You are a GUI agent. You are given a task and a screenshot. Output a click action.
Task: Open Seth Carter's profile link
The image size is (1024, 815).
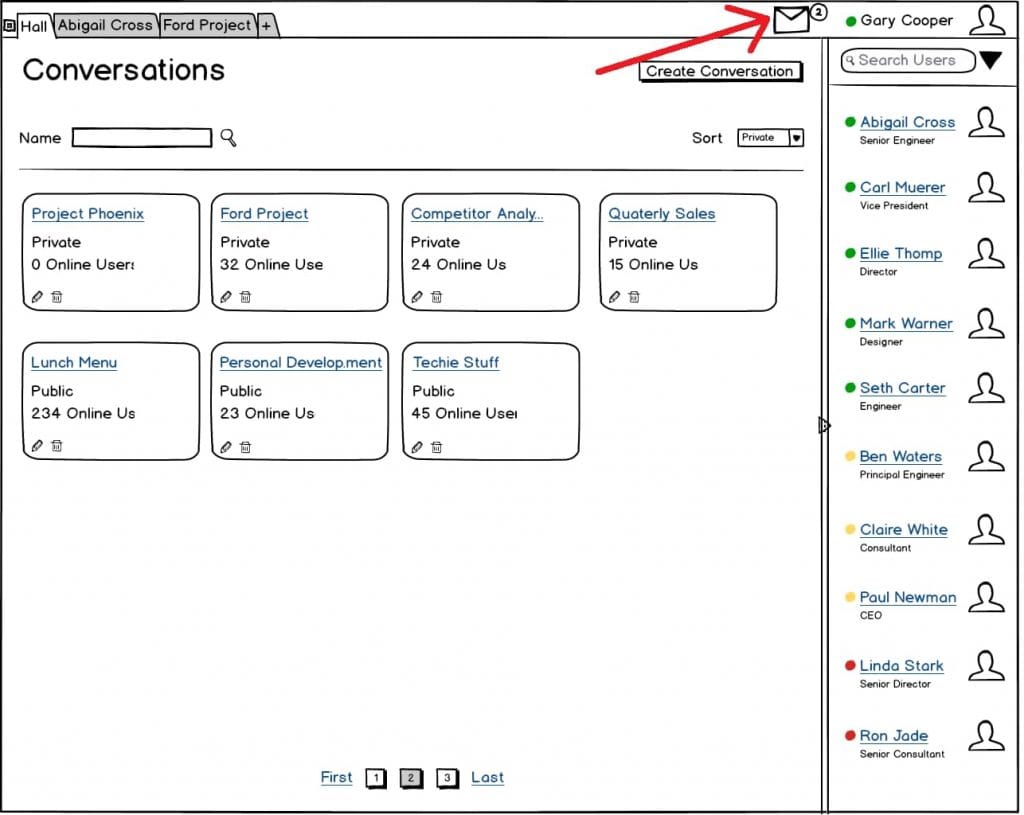903,388
